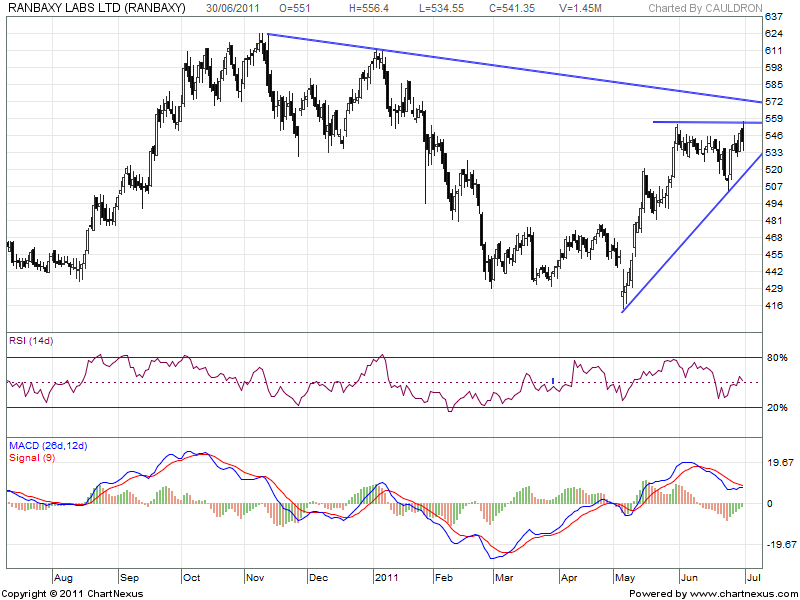Viewport: 800px width, 600px height.
Task: Click the Oct label on the time axis
Action: [192, 578]
